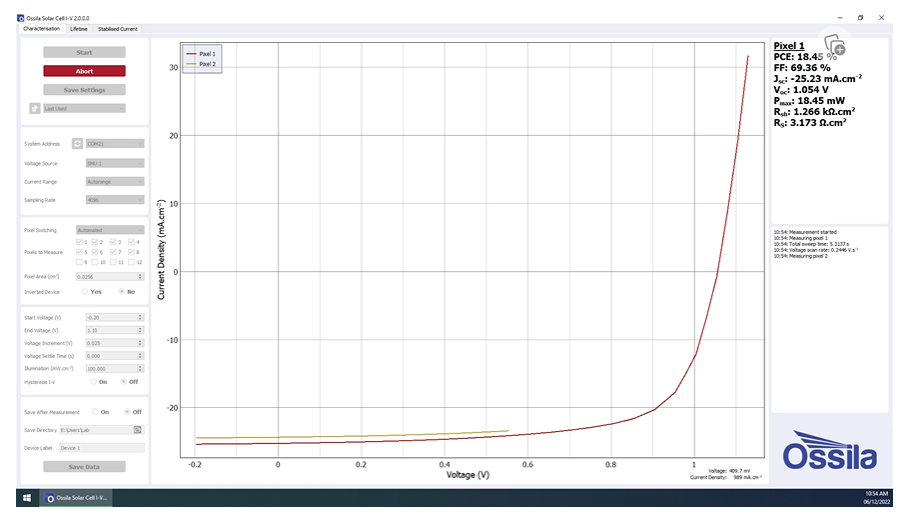Screen dimensions: 914x516
Task: Open the Current Range Autorange dropdown
Action: (115, 182)
